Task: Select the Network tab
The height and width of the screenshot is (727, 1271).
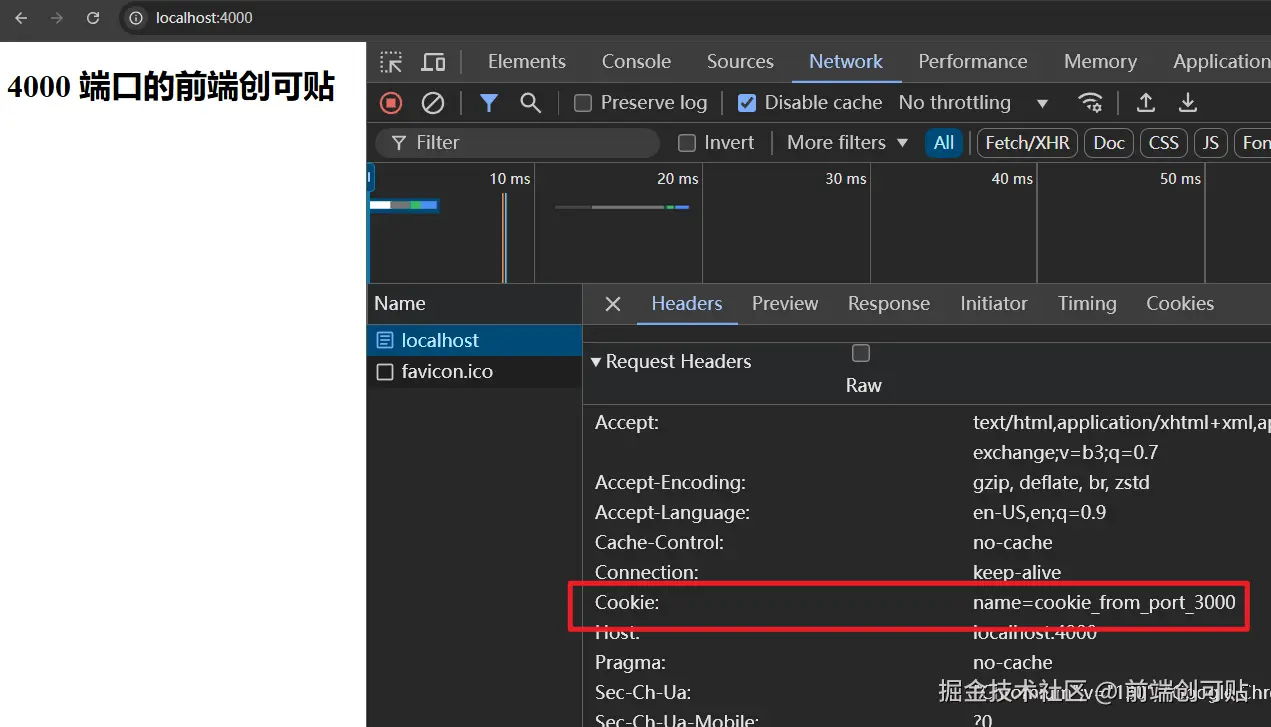Action: 846,62
